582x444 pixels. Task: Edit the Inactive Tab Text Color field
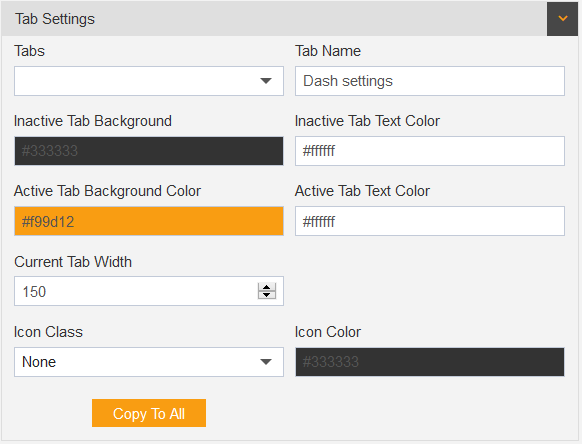(430, 151)
